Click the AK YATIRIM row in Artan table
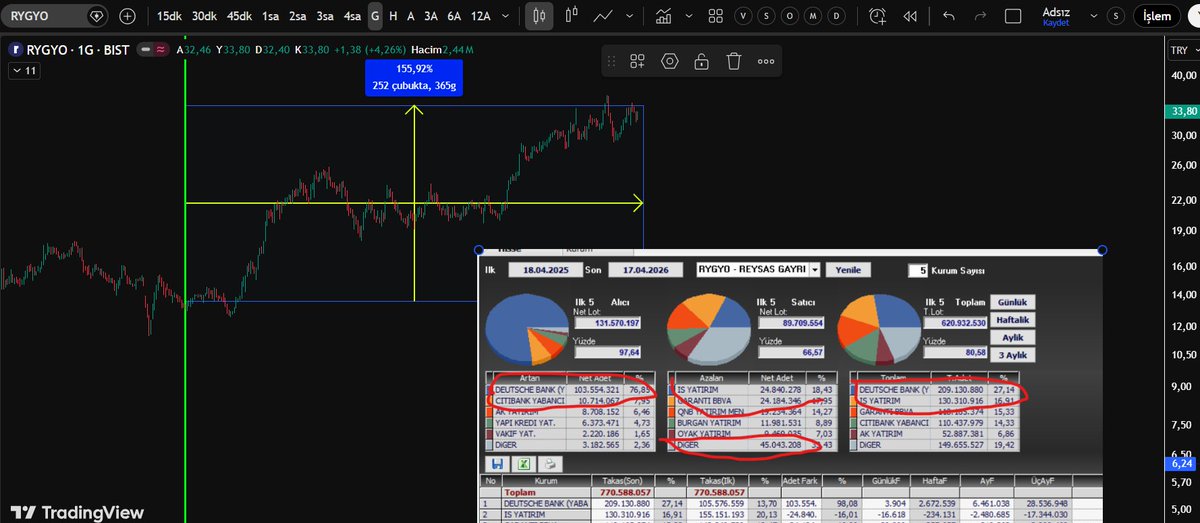Viewport: 1200px width, 523px height. pyautogui.click(x=570, y=410)
